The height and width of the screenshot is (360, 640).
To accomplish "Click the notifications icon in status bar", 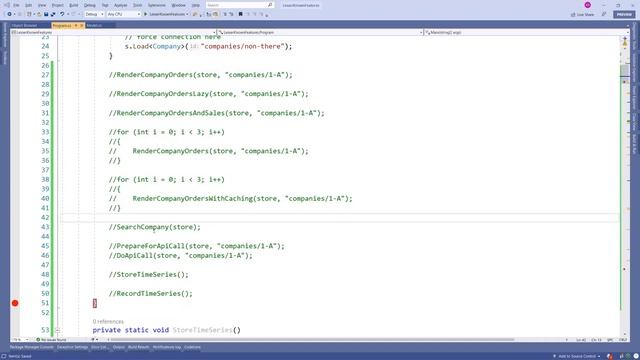I will coord(636,356).
